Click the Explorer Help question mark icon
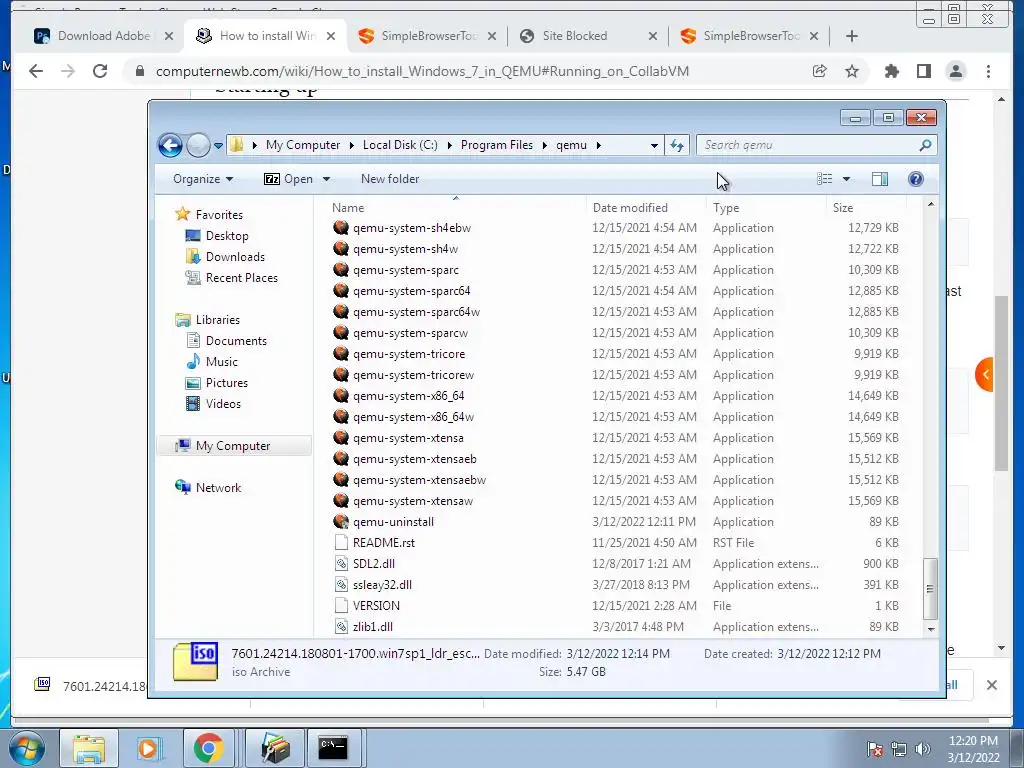This screenshot has height=768, width=1024. [x=916, y=179]
